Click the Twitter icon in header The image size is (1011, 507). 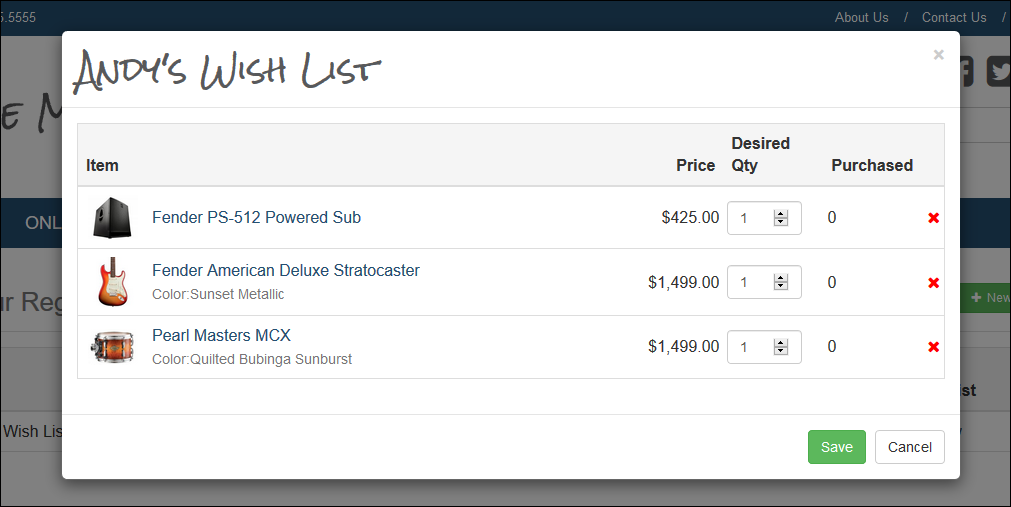(999, 71)
